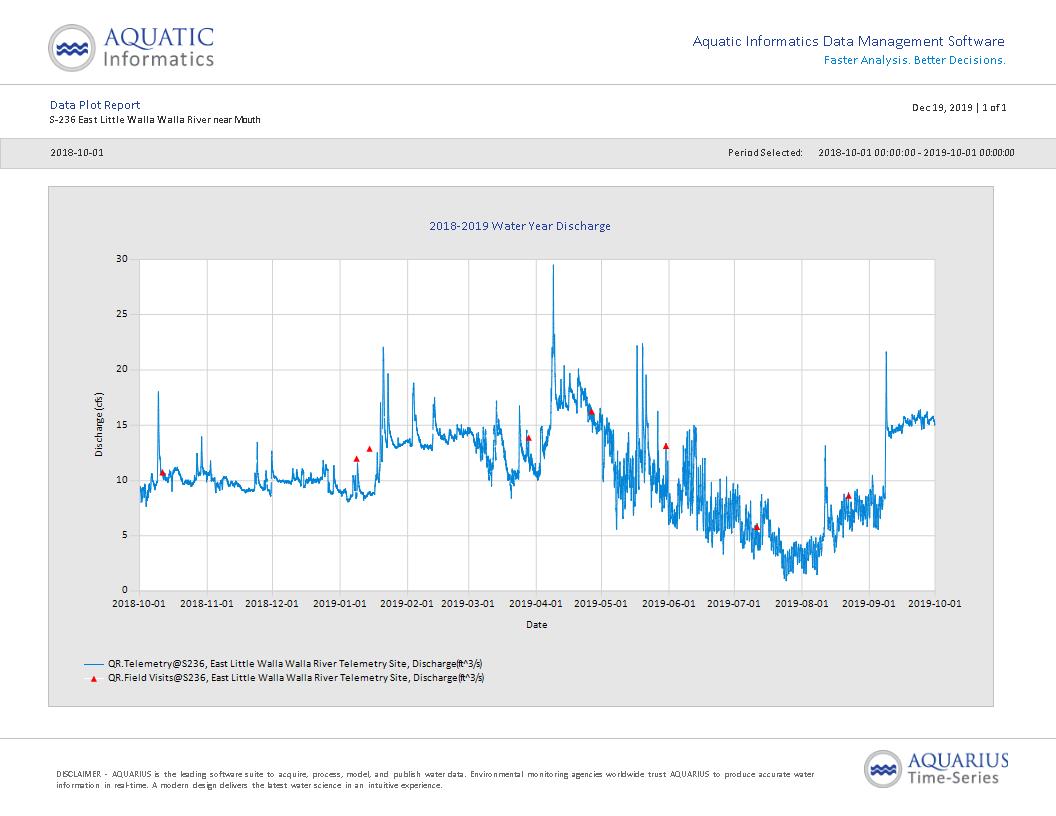
Task: Click the y-axis value 25
Action: tap(122, 314)
